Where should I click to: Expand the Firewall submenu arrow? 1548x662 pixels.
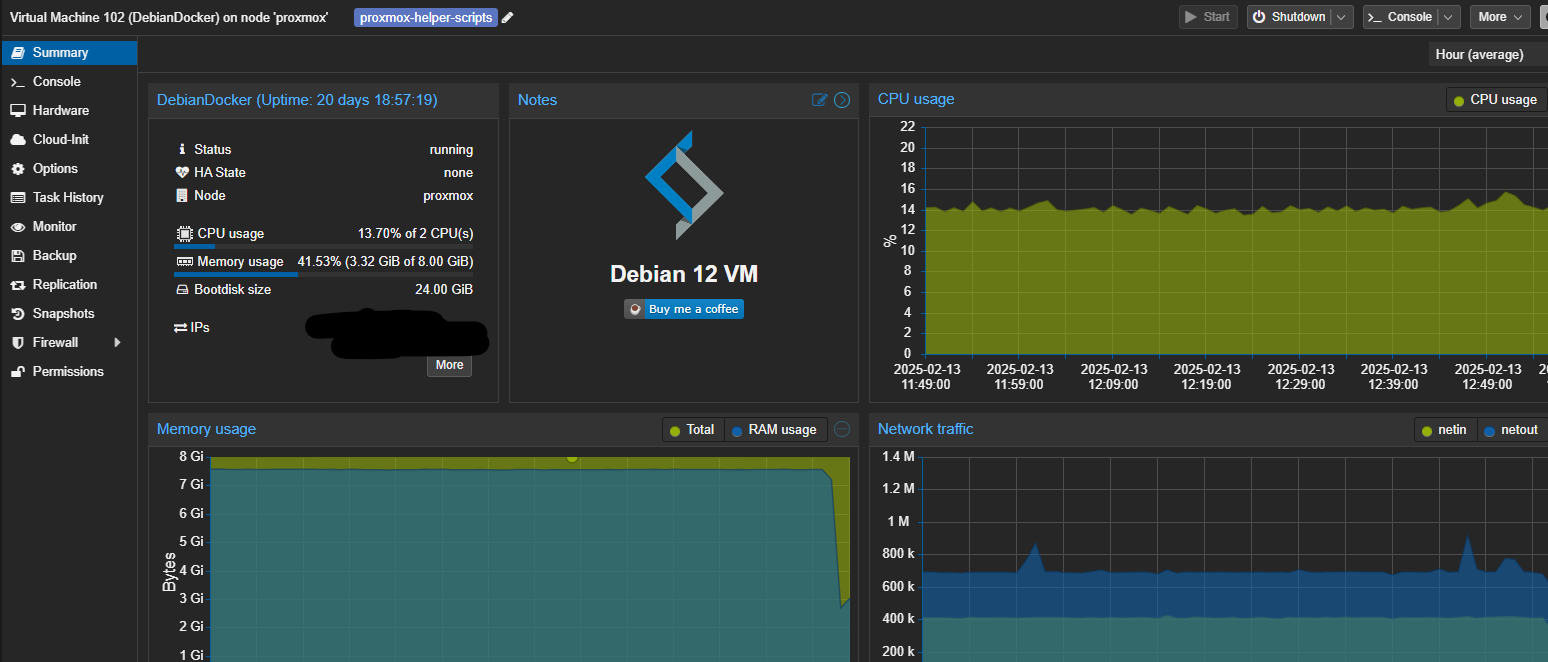point(118,343)
